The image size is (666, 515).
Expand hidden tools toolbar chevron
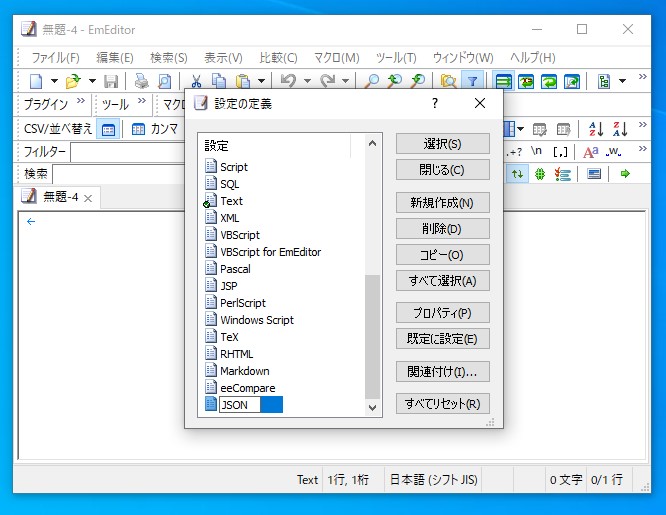tap(141, 101)
